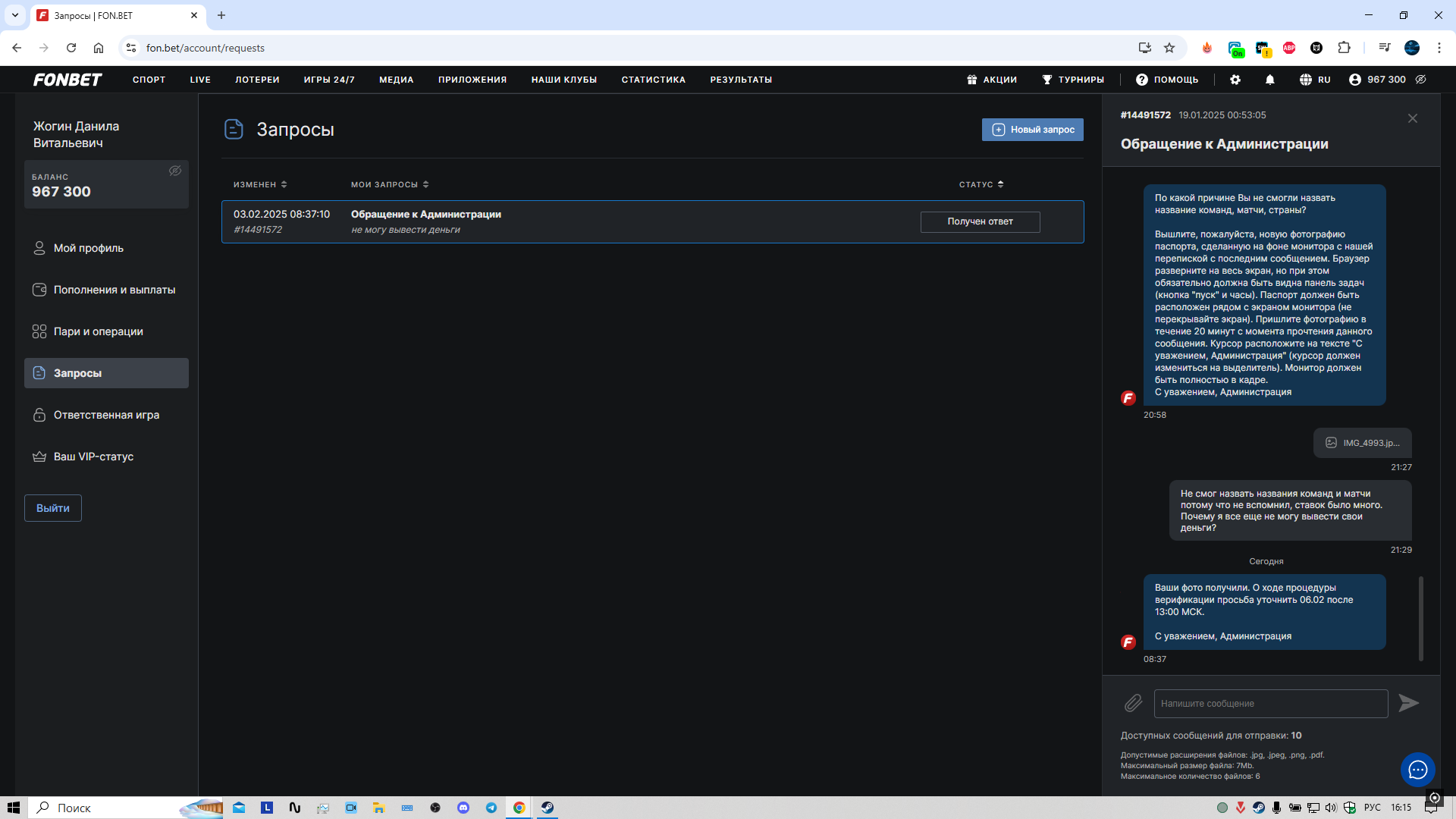1456x819 pixels.
Task: Create a request with Новый запрос button
Action: pyautogui.click(x=1033, y=130)
